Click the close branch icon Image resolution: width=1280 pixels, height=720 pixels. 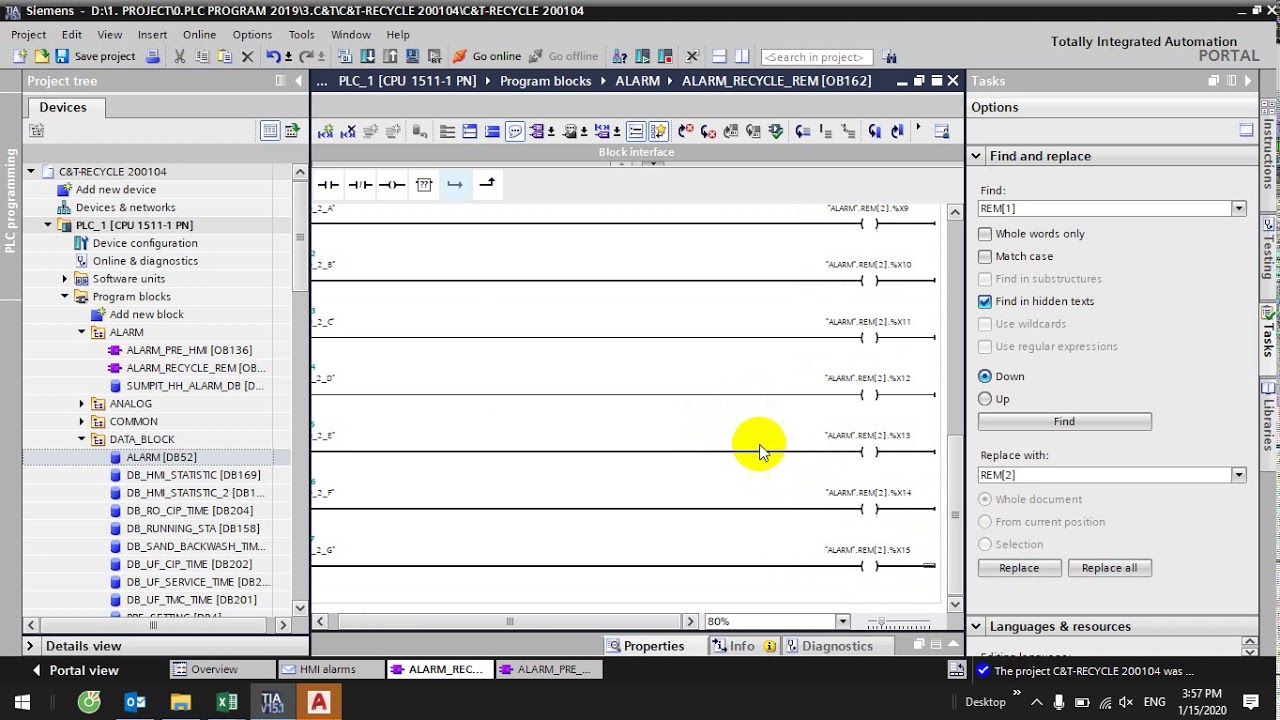click(487, 184)
